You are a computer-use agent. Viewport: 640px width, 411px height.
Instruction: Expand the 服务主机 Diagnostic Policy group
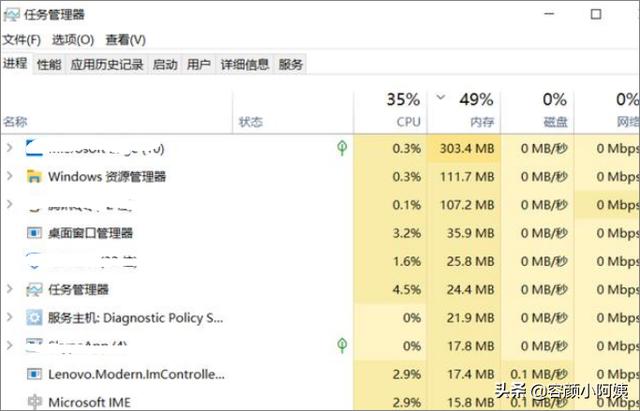[10, 318]
